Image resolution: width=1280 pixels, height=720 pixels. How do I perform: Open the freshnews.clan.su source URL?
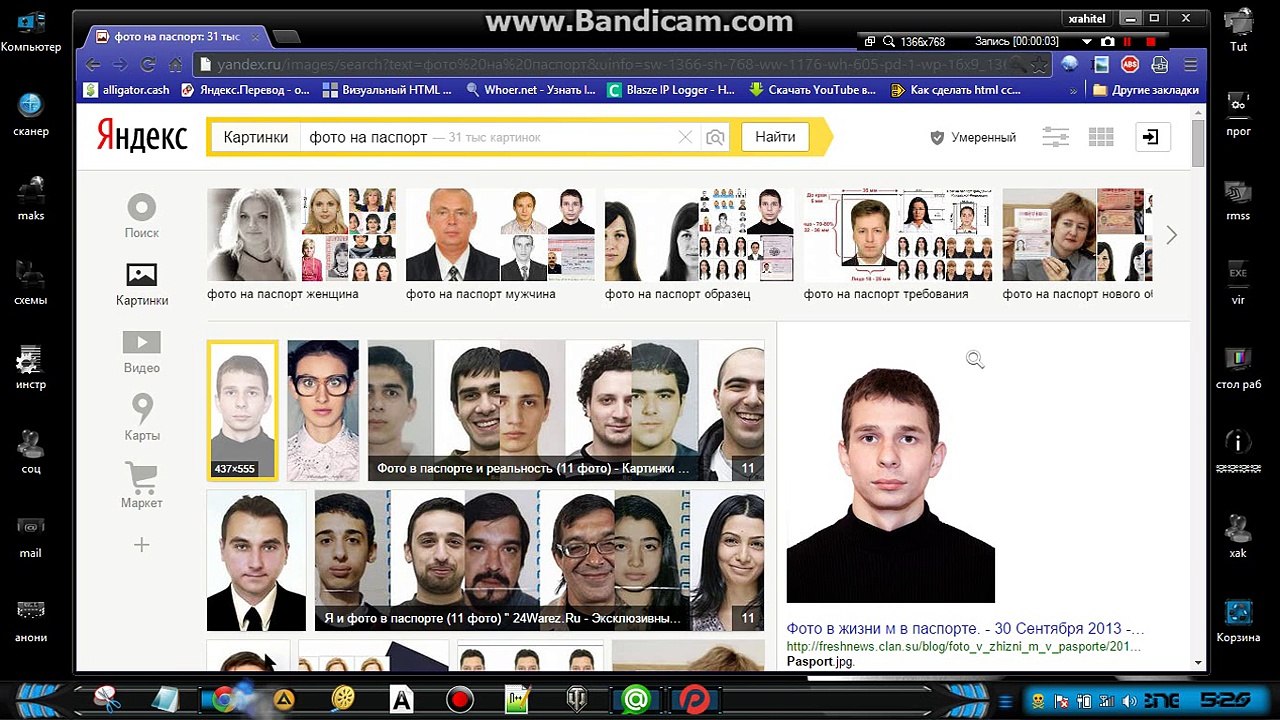tap(964, 646)
